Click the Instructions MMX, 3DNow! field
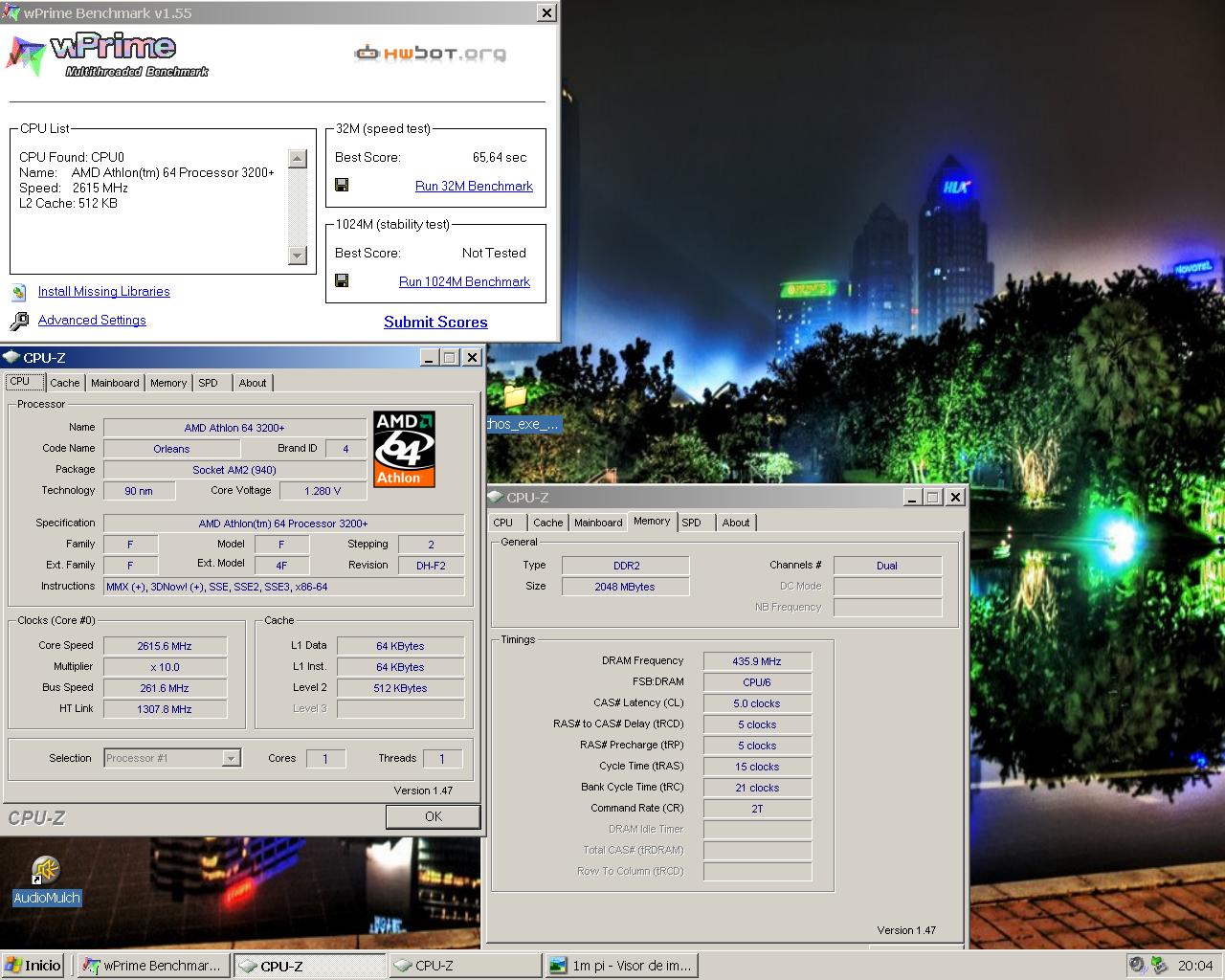Screen dimensions: 1225x980 (283, 587)
